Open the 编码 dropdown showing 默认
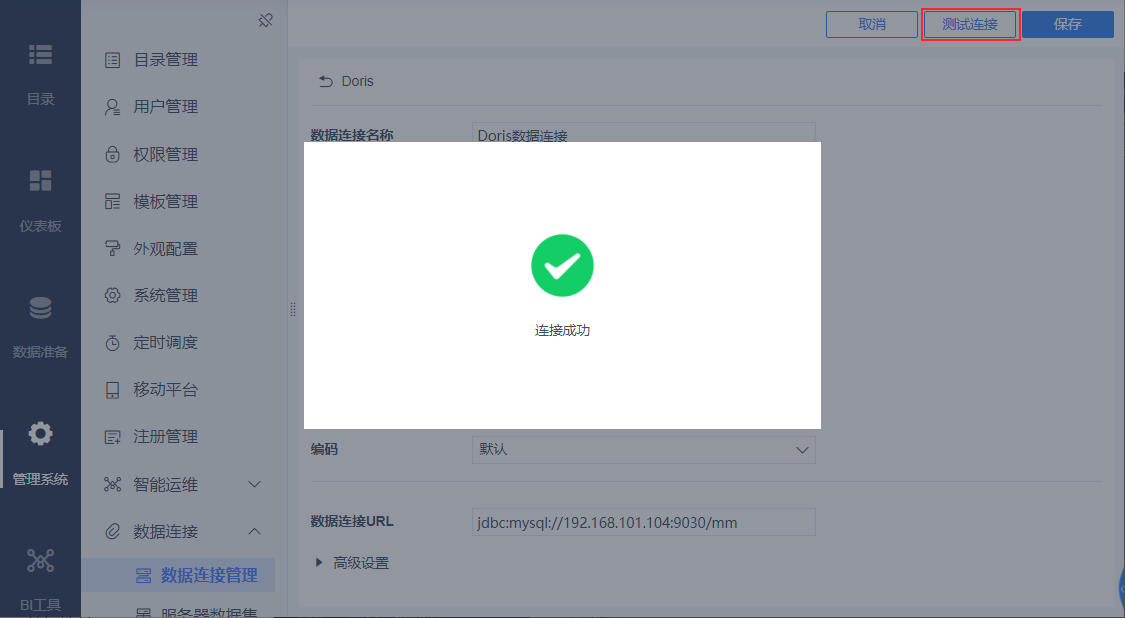This screenshot has width=1125, height=618. tap(644, 450)
